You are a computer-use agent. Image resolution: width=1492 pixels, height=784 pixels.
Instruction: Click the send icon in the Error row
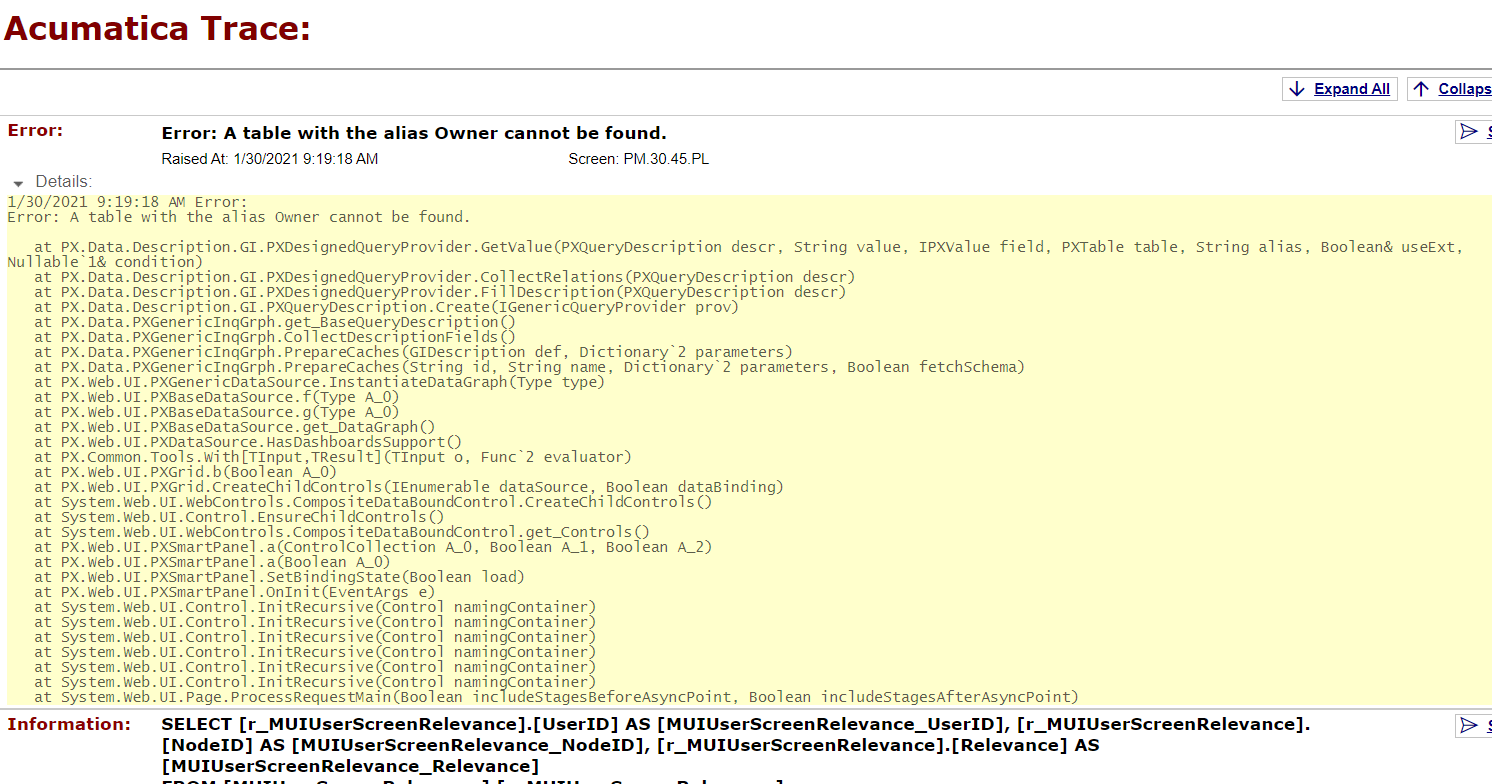(x=1468, y=131)
